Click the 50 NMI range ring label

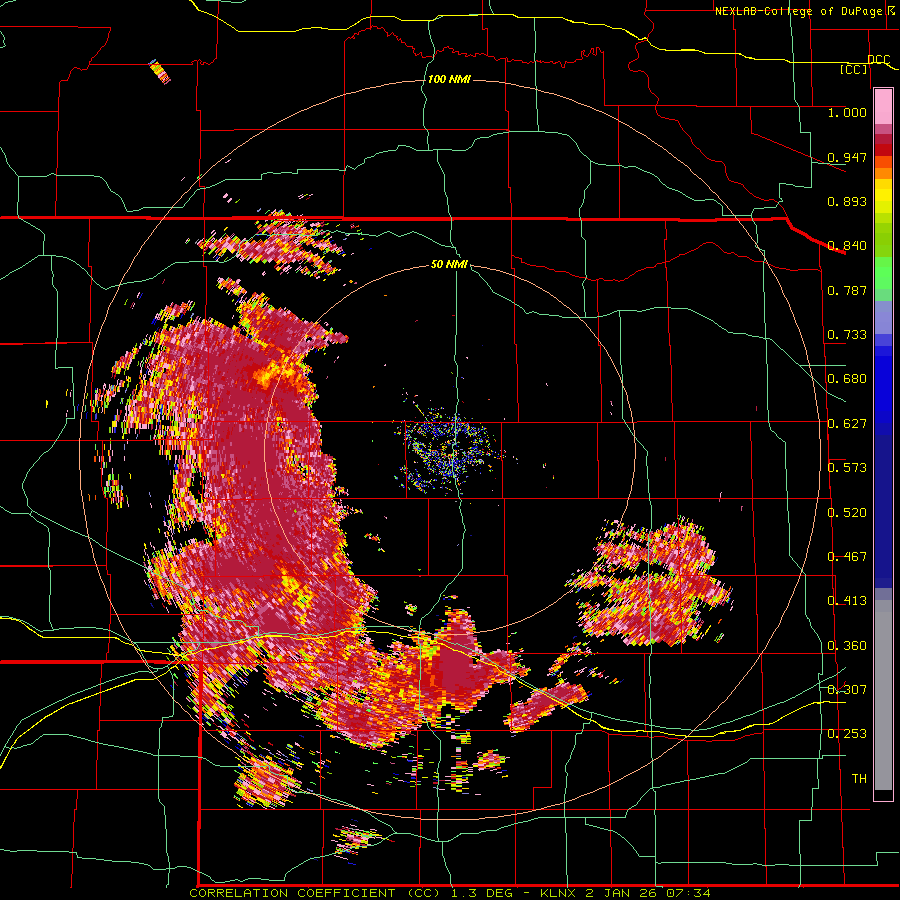(449, 264)
